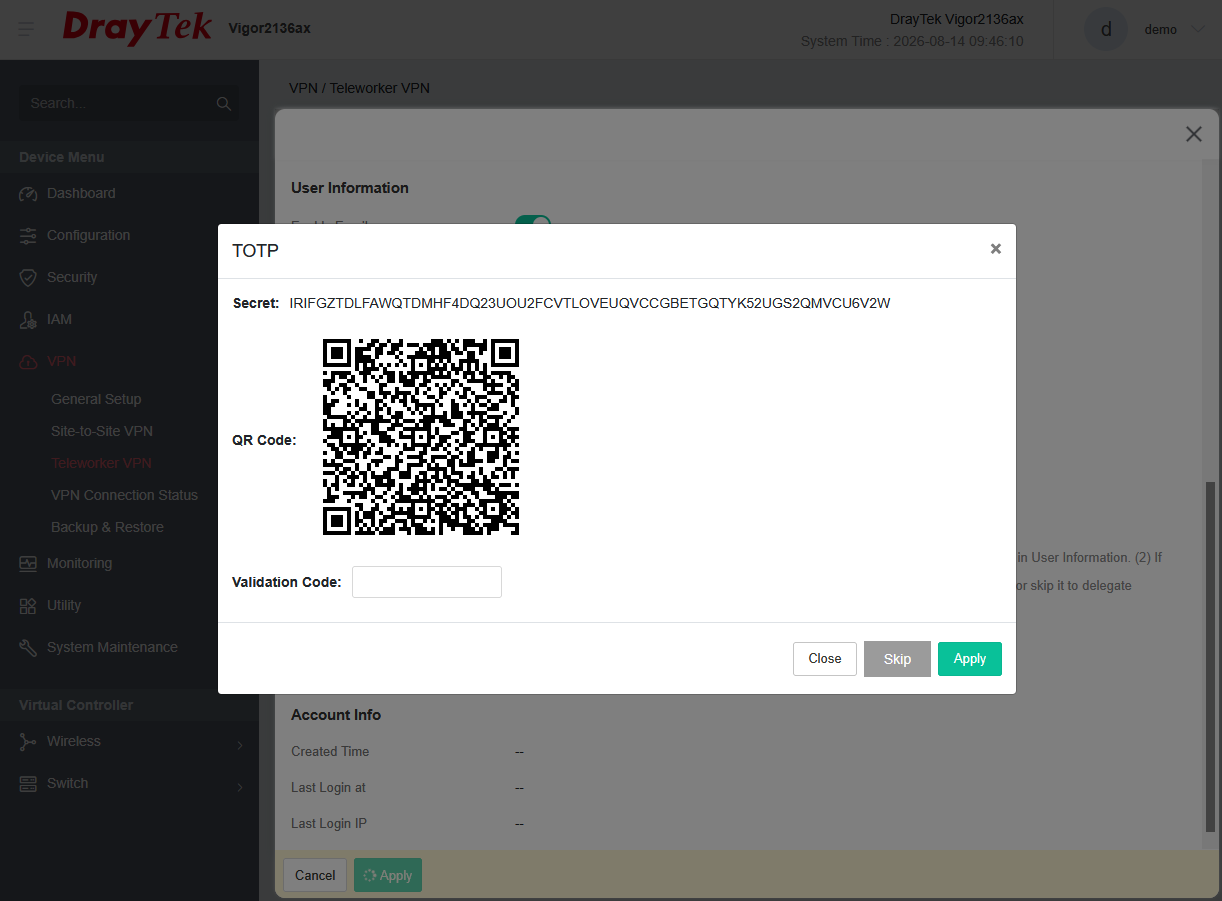Click the Account Info heading

[336, 715]
